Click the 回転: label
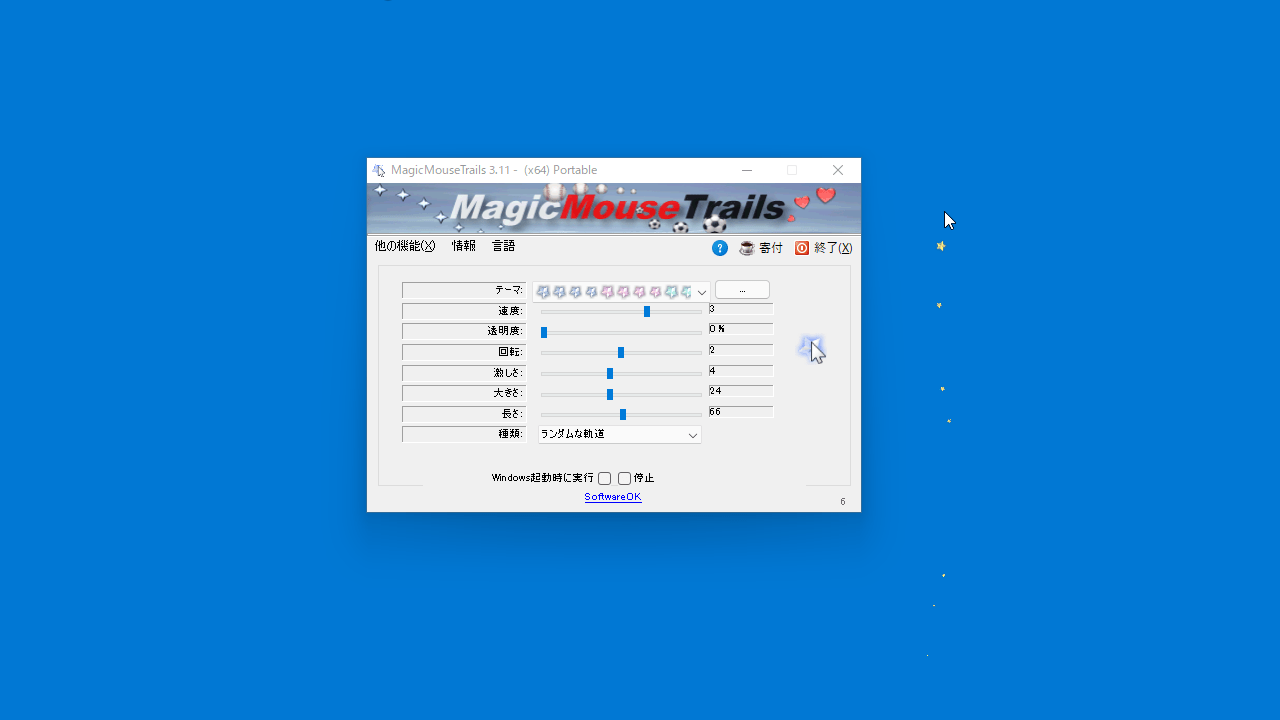The height and width of the screenshot is (720, 1280). (x=464, y=352)
